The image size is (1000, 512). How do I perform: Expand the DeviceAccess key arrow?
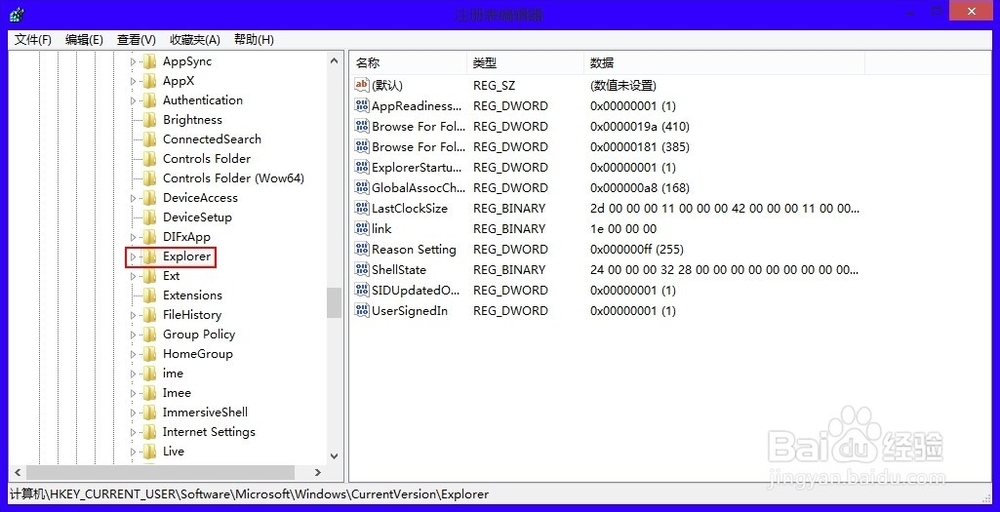pyautogui.click(x=133, y=198)
